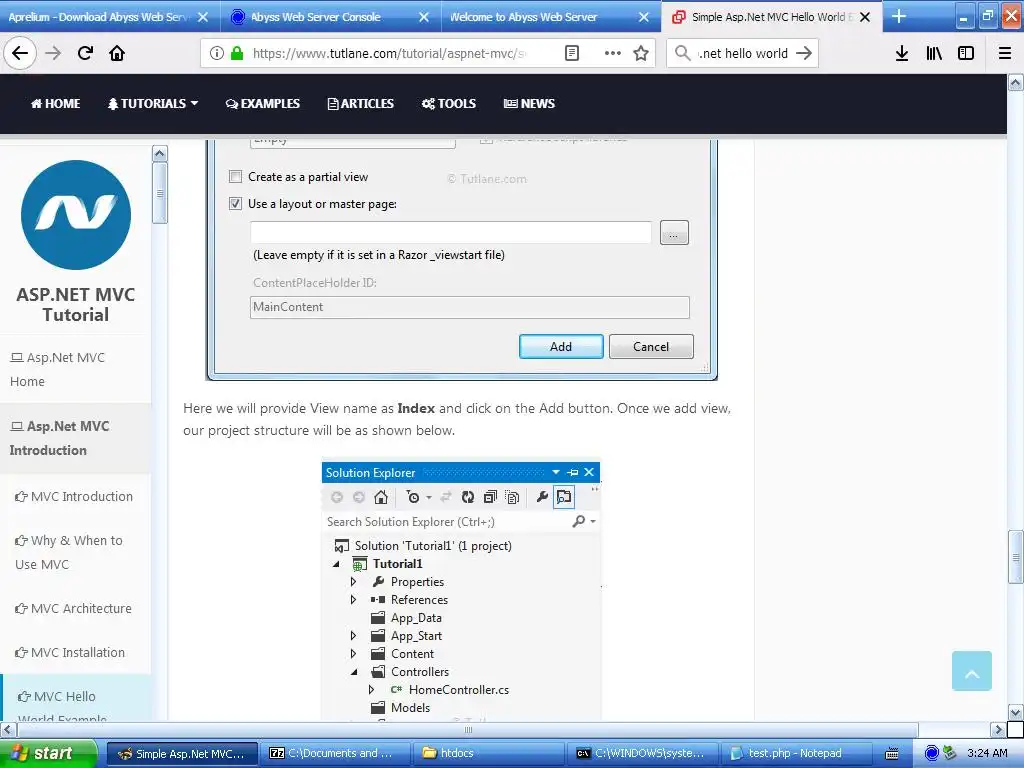Switch to Simple Asp.Net MVC Firefox taskbar item
Image resolution: width=1024 pixels, height=768 pixels.
coord(181,753)
